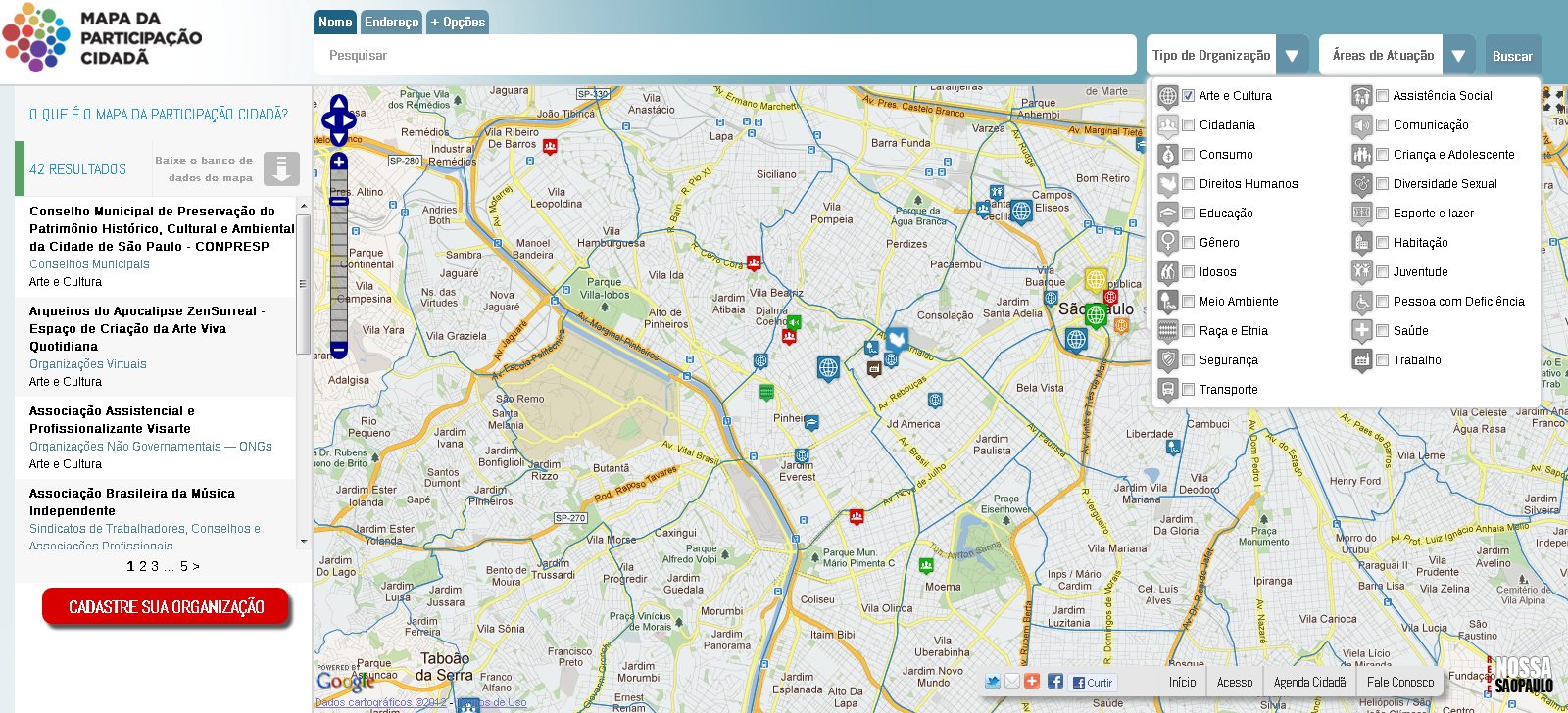Open Agenda Cidadã in the bottom menu

click(x=1309, y=683)
